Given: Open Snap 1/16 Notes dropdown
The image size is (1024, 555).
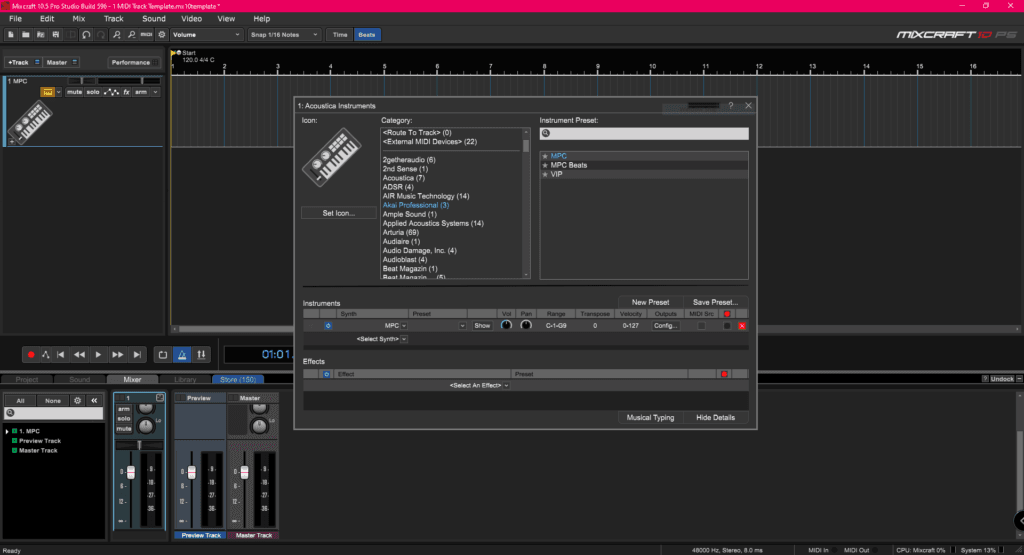Looking at the screenshot, I should click(x=284, y=35).
